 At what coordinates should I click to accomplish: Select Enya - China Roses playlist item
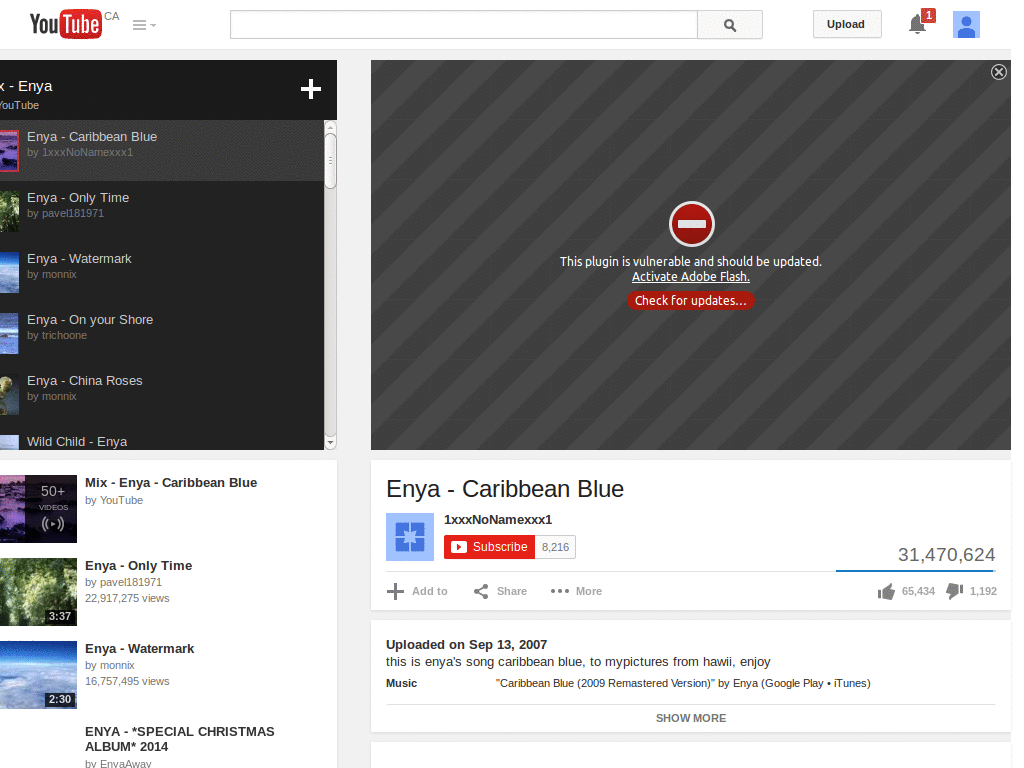tap(161, 394)
